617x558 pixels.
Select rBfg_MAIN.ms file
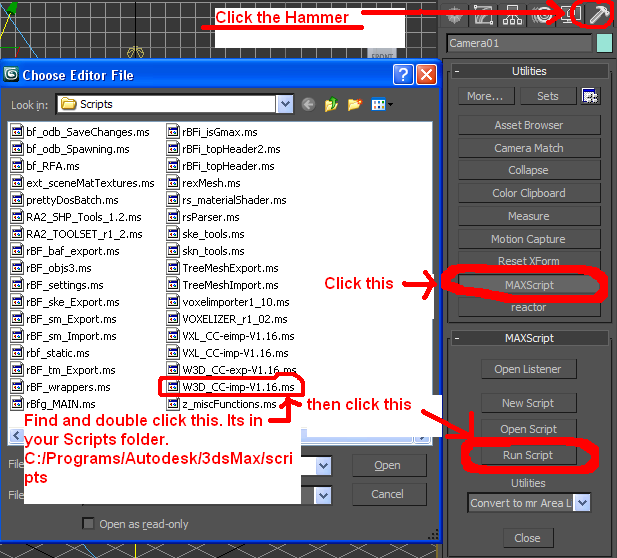[54, 404]
